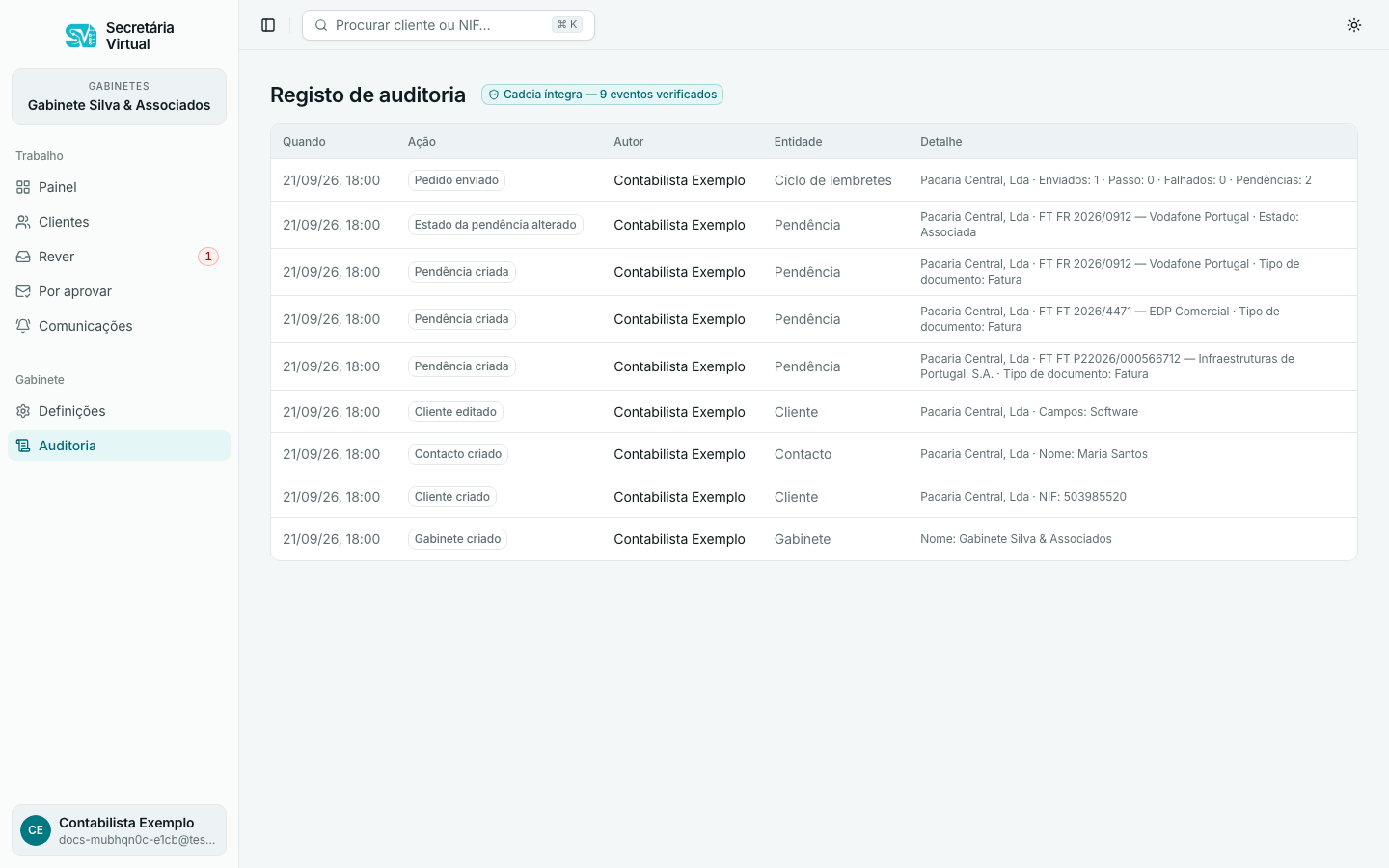Click the Painel grid icon

click(23, 187)
